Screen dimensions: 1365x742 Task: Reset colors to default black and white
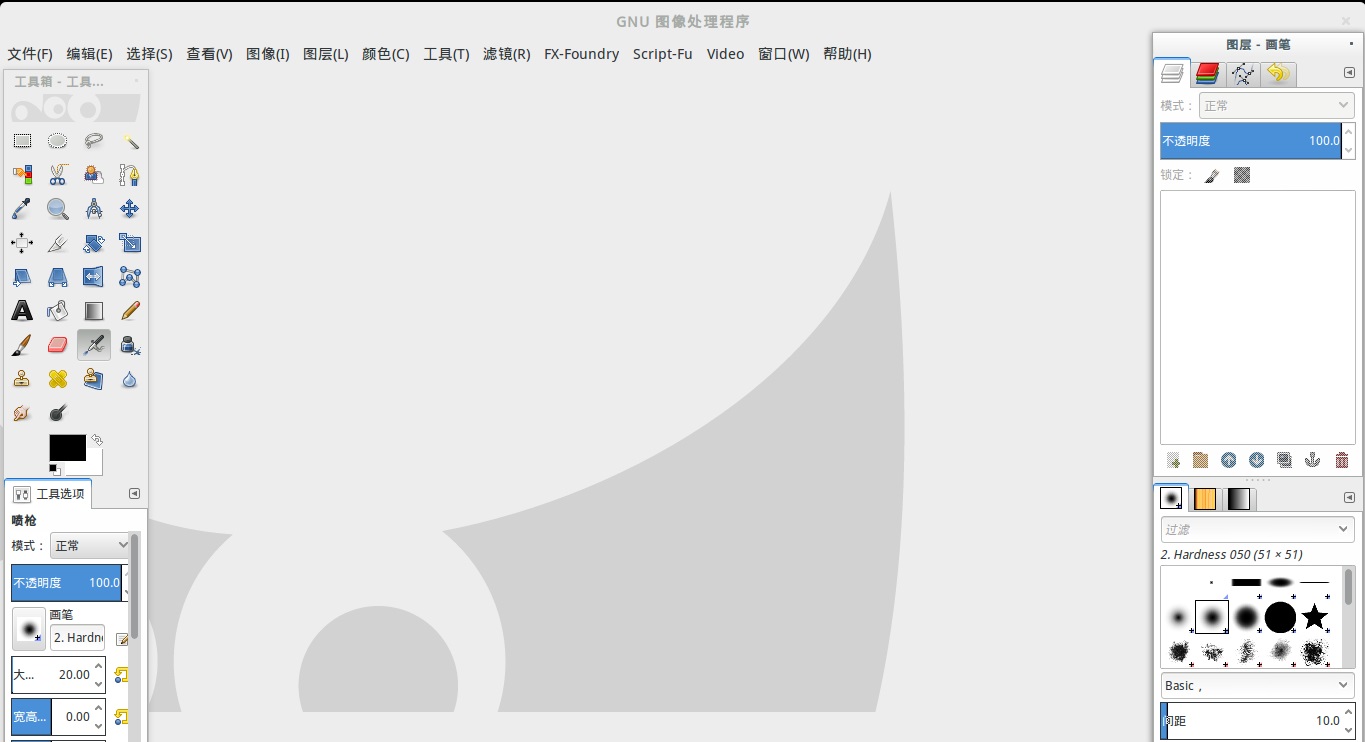(55, 469)
